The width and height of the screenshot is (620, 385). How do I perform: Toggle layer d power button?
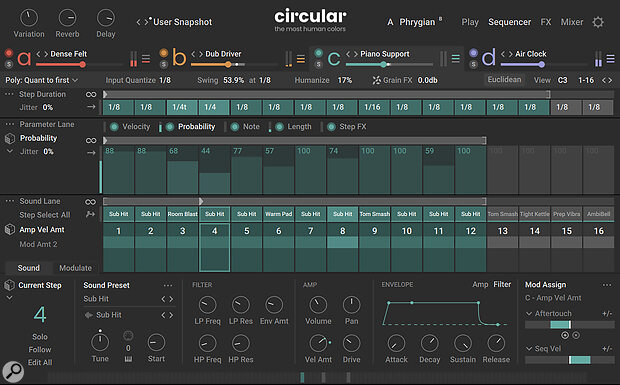473,53
